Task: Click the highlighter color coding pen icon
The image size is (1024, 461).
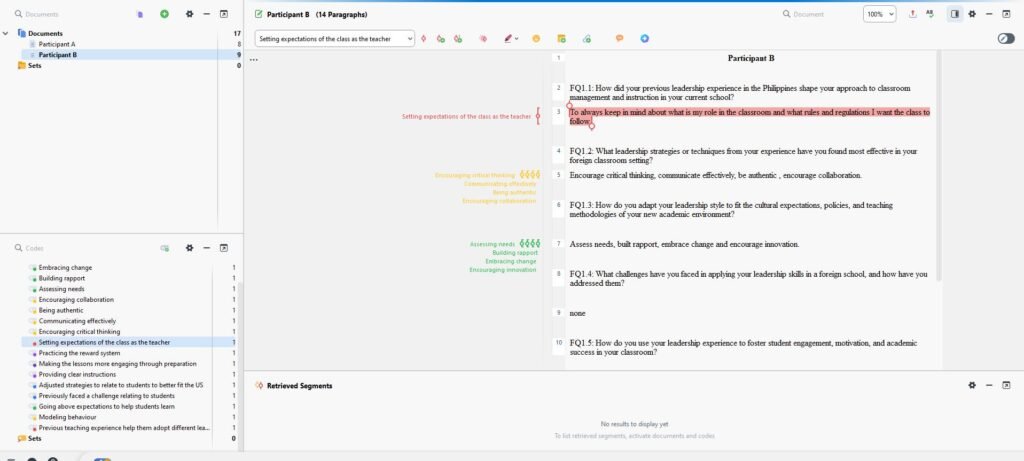Action: (x=508, y=39)
